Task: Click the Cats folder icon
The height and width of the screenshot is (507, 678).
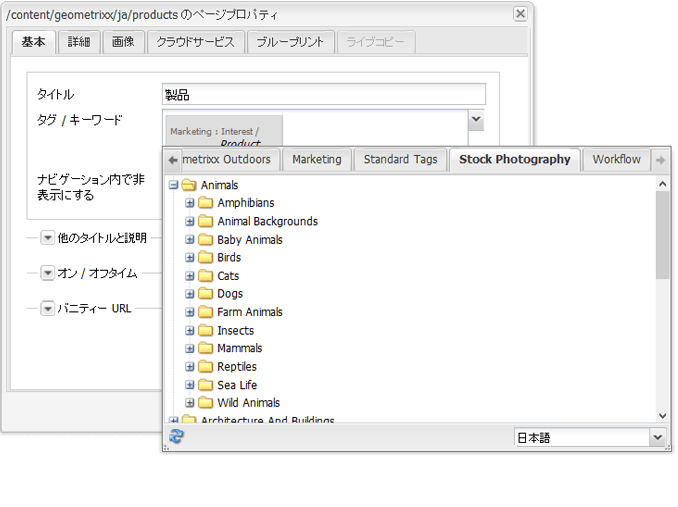Action: click(x=205, y=276)
